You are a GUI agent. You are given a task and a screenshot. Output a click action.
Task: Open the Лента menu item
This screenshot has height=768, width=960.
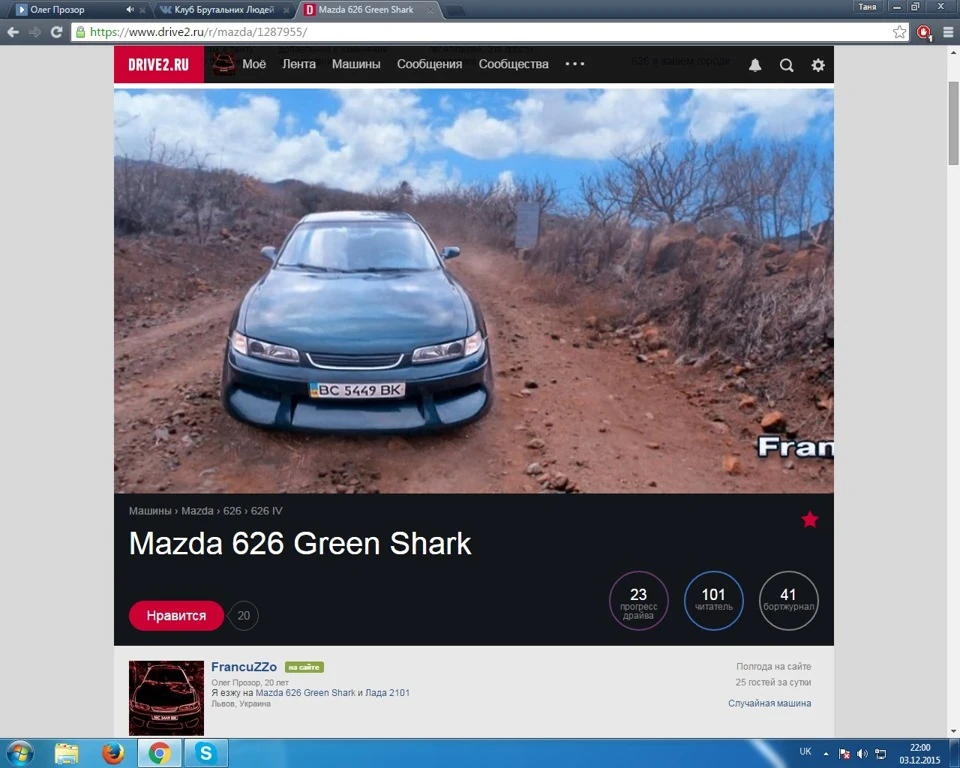click(x=299, y=64)
